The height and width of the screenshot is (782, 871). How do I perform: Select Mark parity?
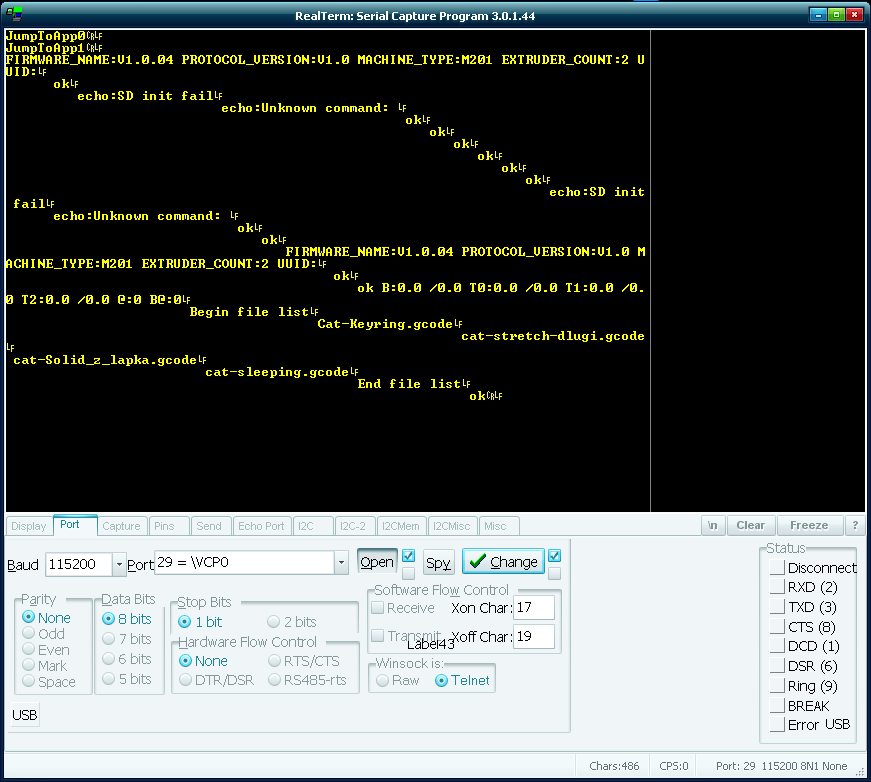coord(44,666)
